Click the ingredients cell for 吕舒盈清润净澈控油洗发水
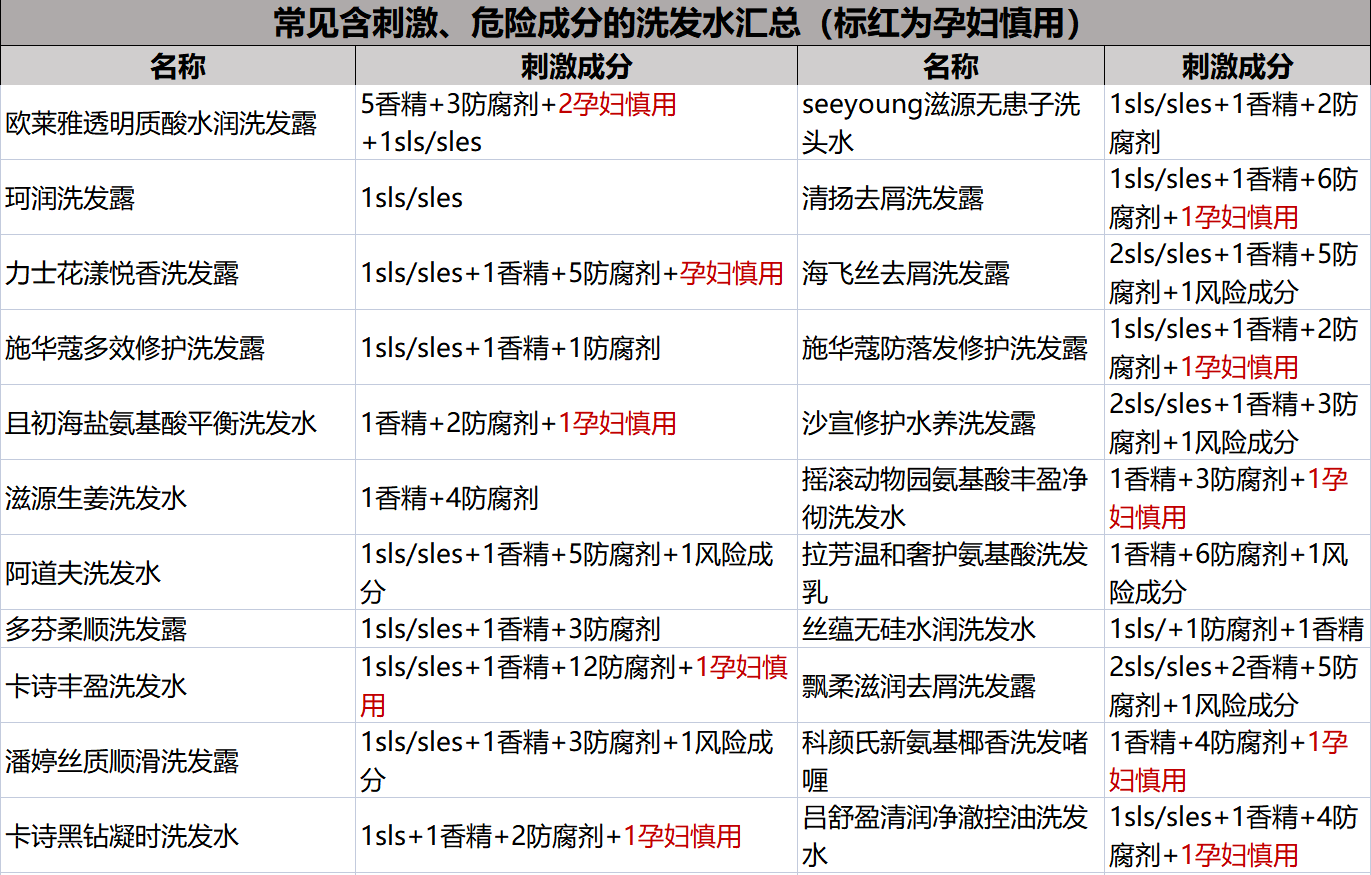1371x875 pixels. coord(1238,835)
